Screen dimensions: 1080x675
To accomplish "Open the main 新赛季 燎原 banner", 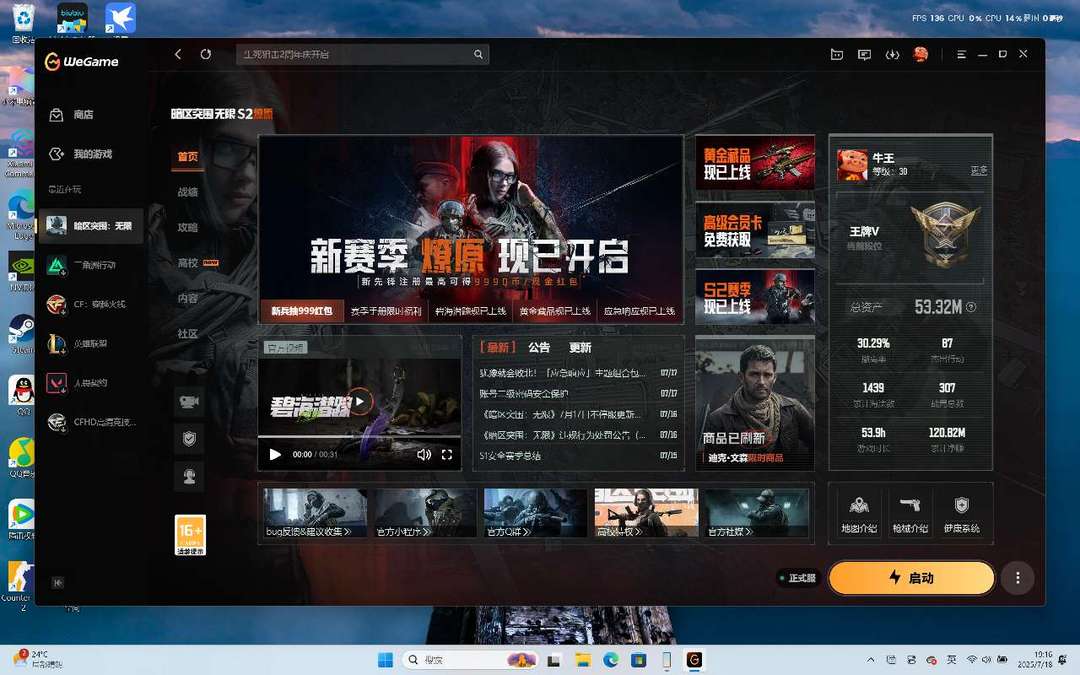I will pos(471,217).
